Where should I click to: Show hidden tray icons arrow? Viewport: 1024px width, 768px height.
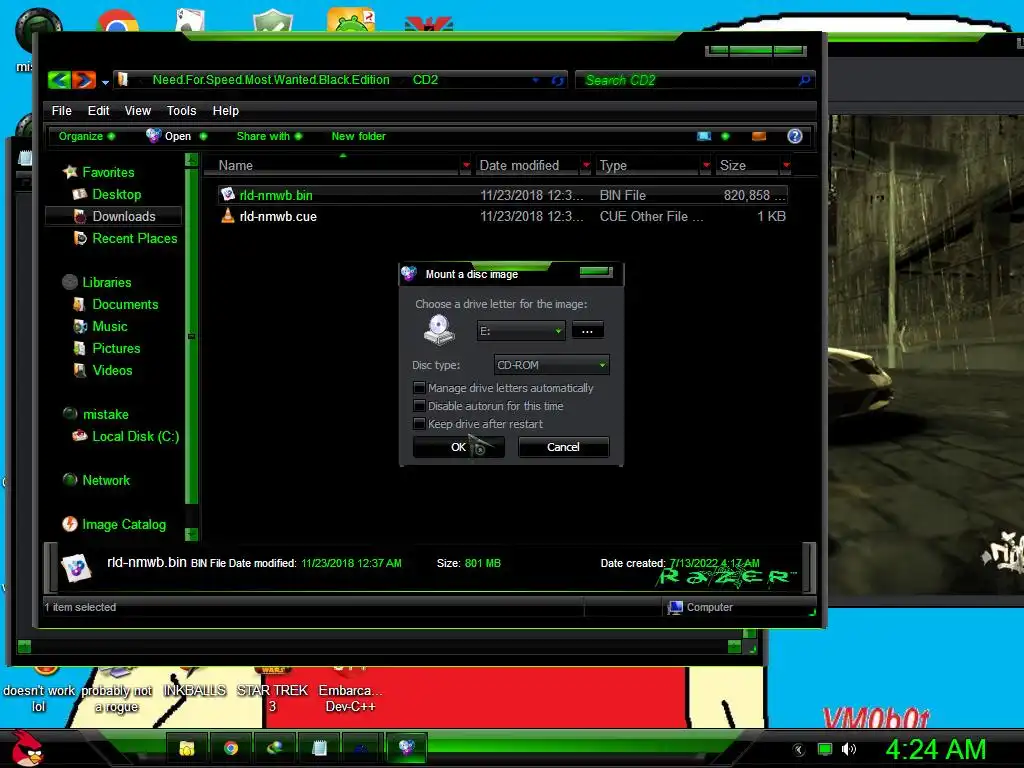[799, 750]
